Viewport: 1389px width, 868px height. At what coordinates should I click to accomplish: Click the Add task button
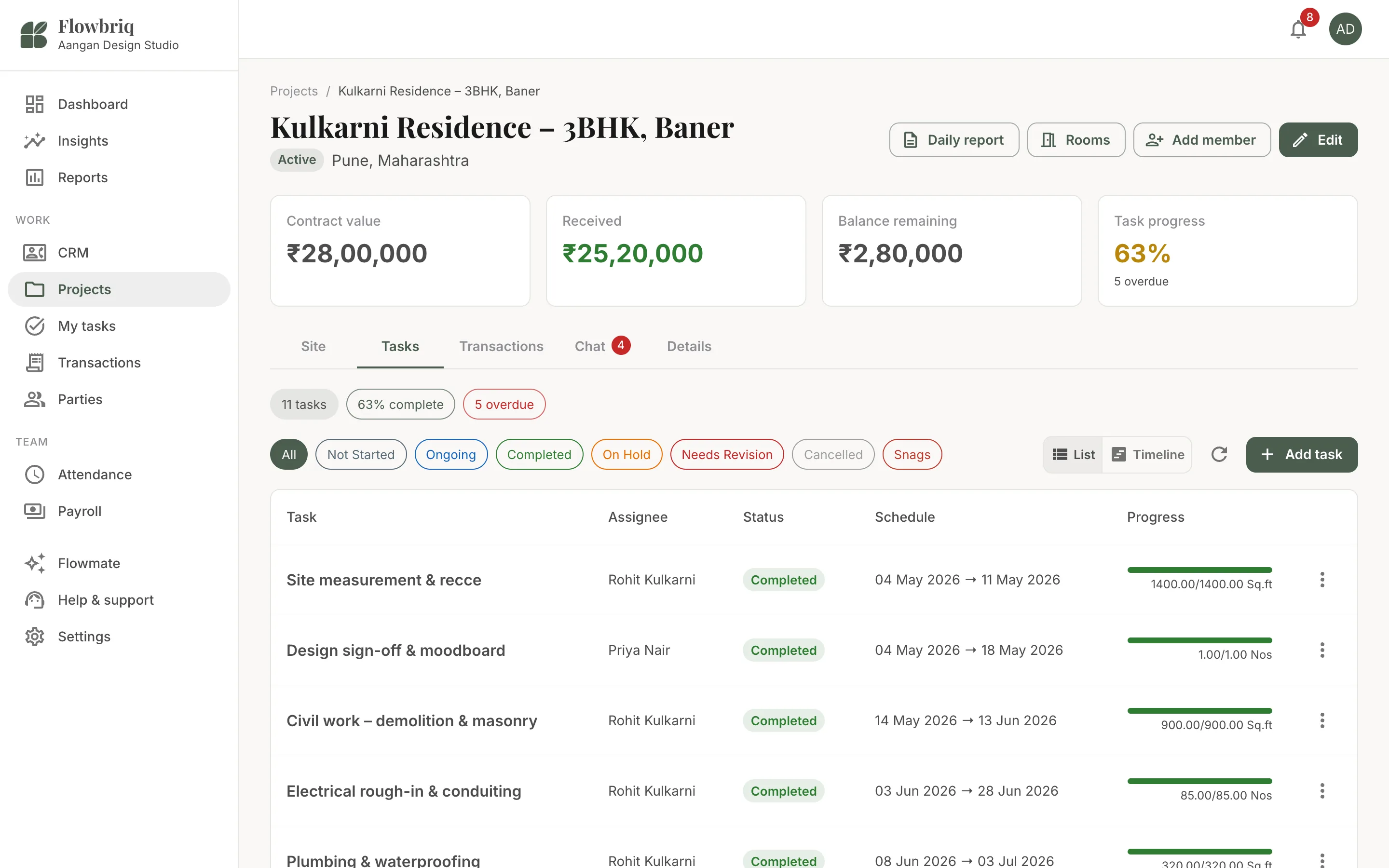click(x=1302, y=455)
